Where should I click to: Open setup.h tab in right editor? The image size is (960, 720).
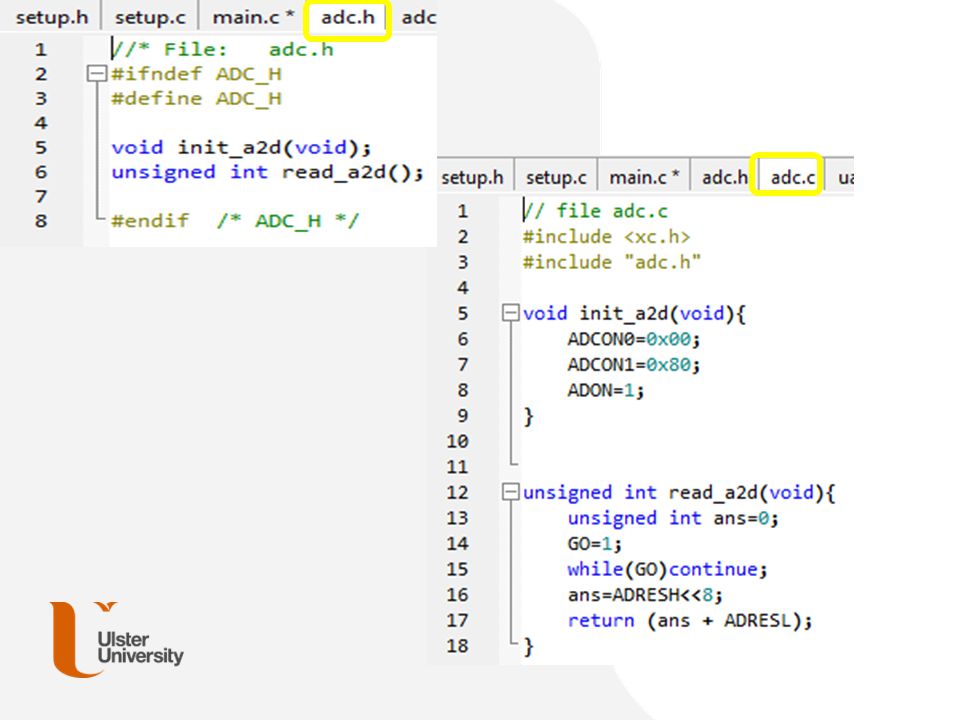click(472, 178)
